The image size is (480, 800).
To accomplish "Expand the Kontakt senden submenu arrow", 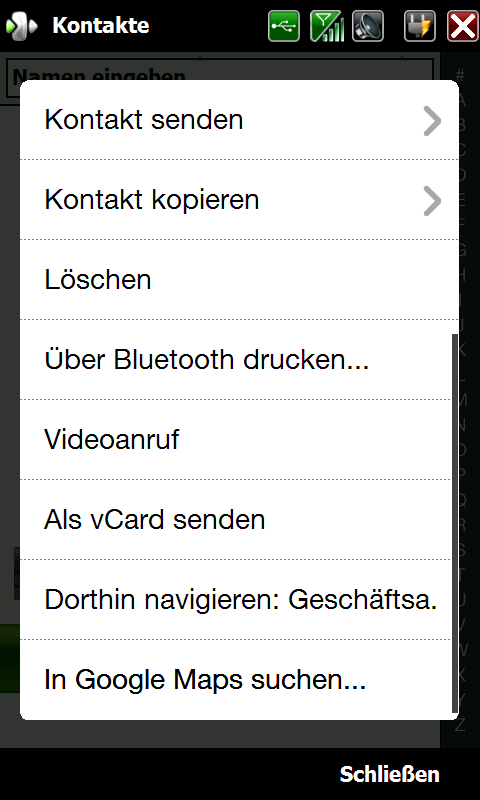I will tap(432, 120).
